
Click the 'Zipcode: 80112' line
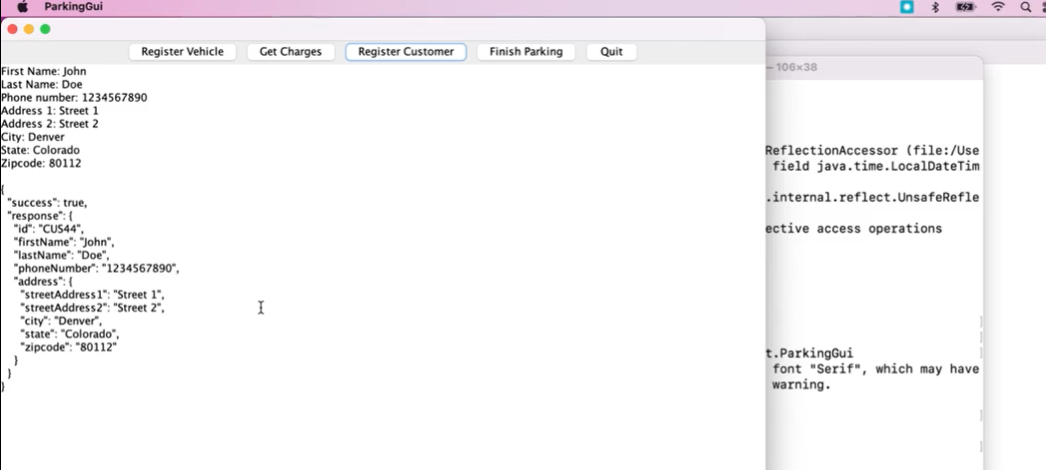[41, 163]
